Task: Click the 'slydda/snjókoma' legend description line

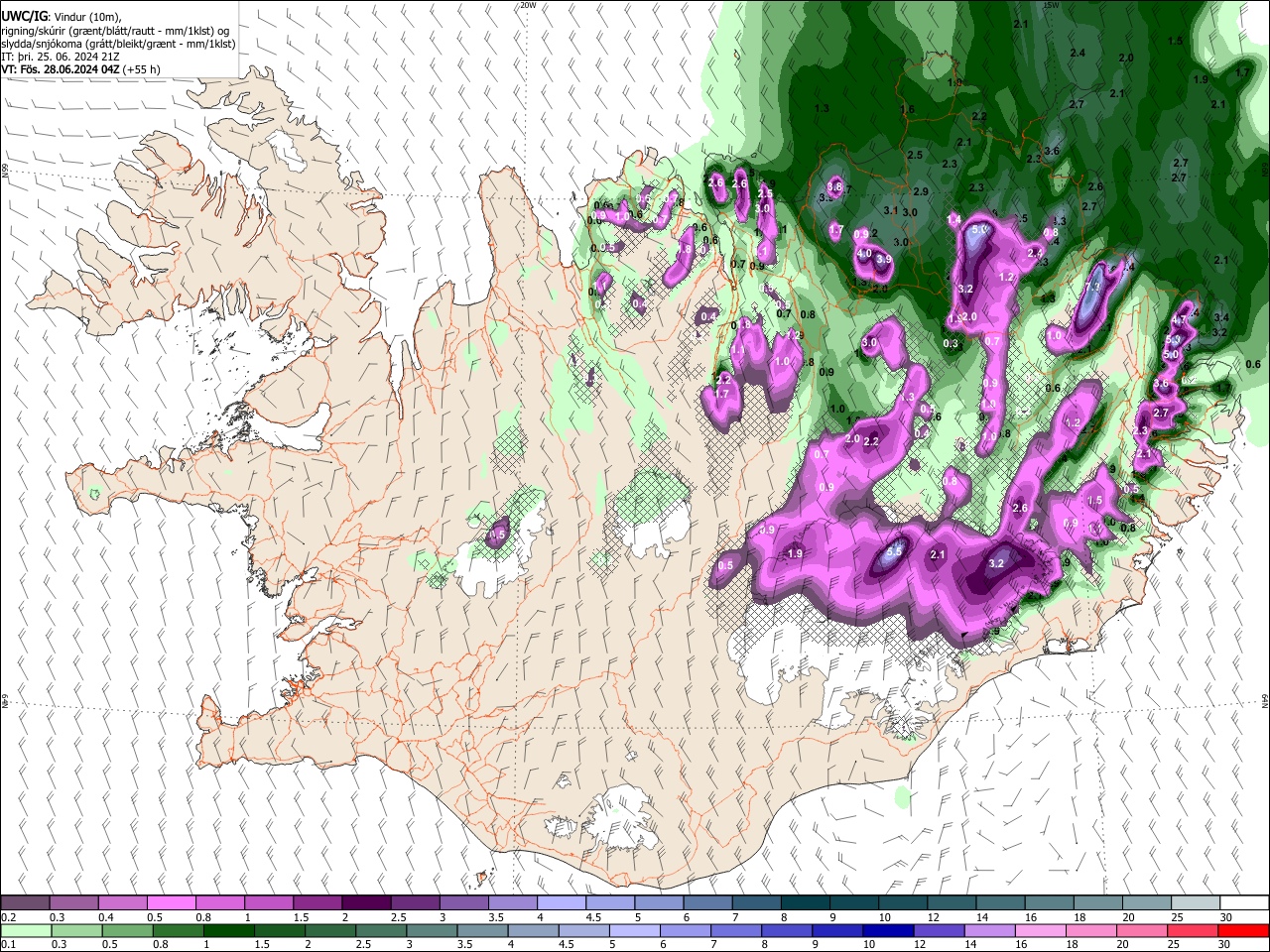Action: click(118, 44)
